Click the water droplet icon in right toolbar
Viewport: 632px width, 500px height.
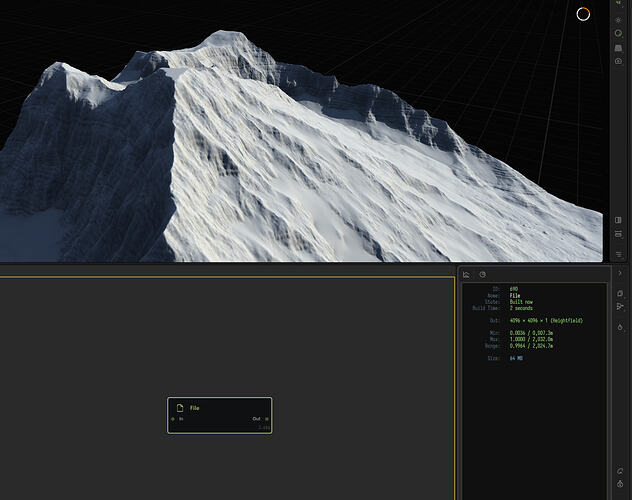point(620,327)
